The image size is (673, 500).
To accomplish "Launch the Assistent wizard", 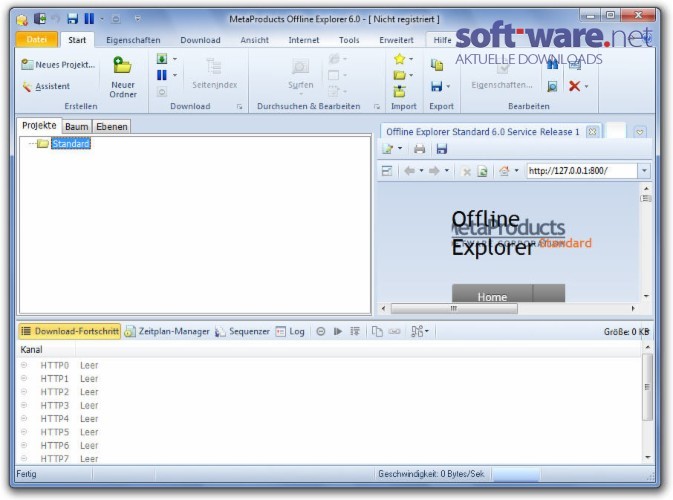I will [x=46, y=86].
